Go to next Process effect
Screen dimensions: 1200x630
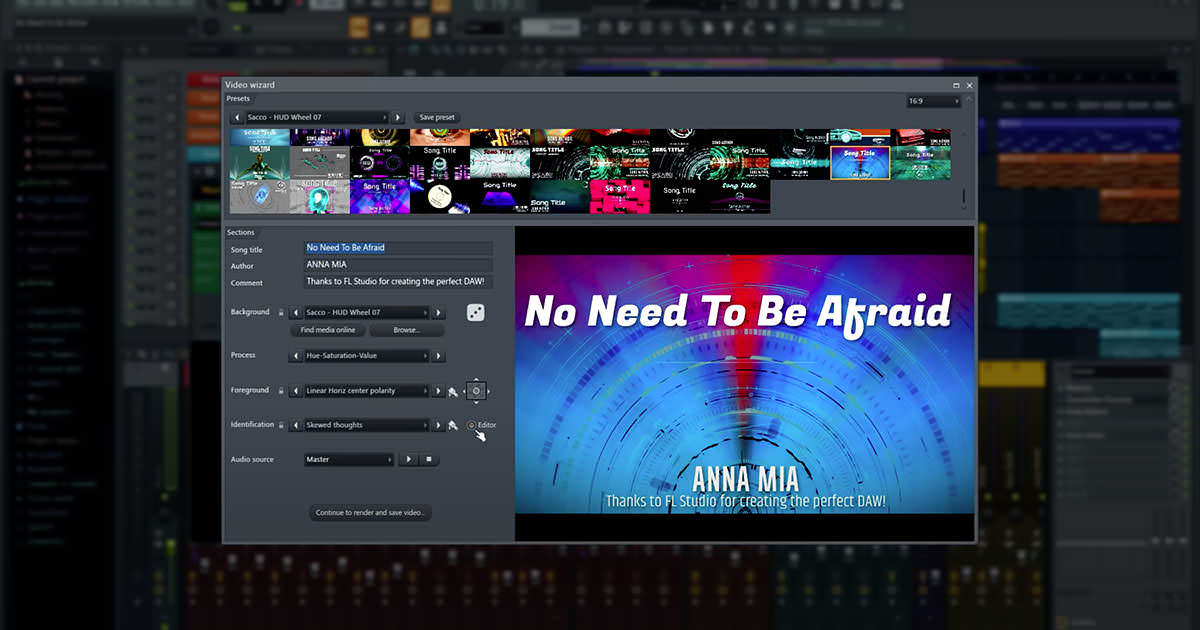coord(438,356)
